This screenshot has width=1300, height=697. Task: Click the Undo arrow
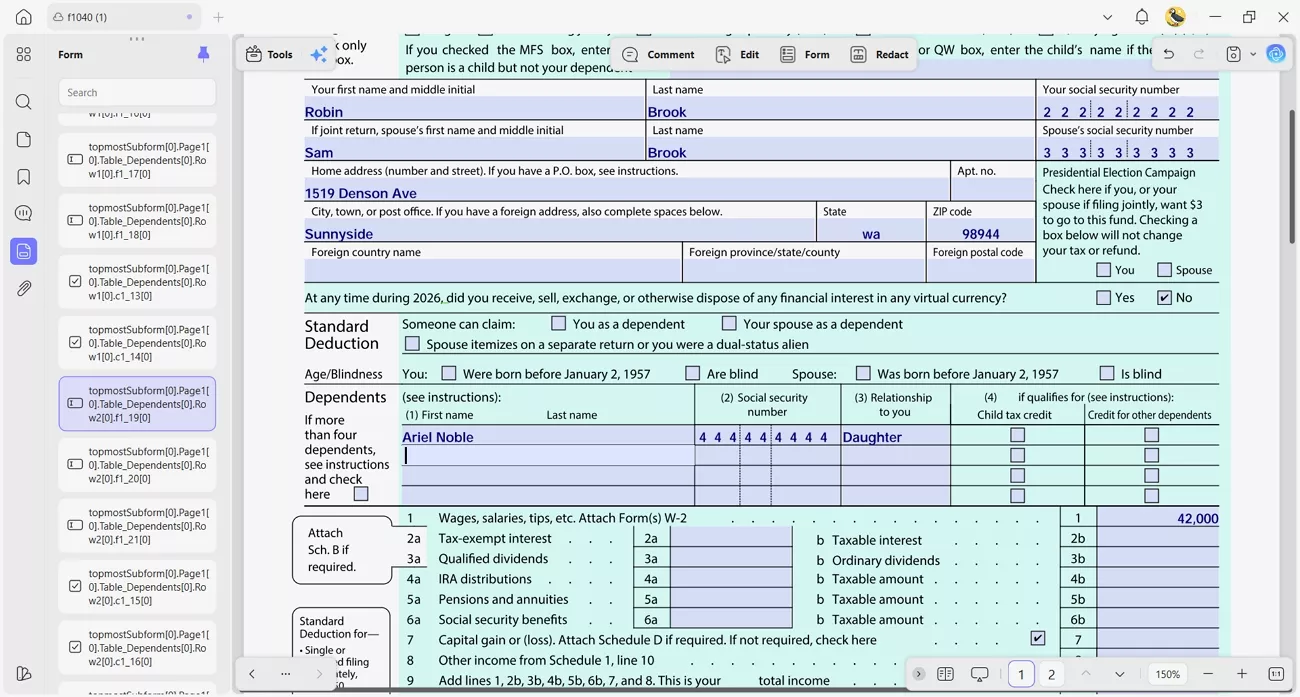coord(1168,54)
